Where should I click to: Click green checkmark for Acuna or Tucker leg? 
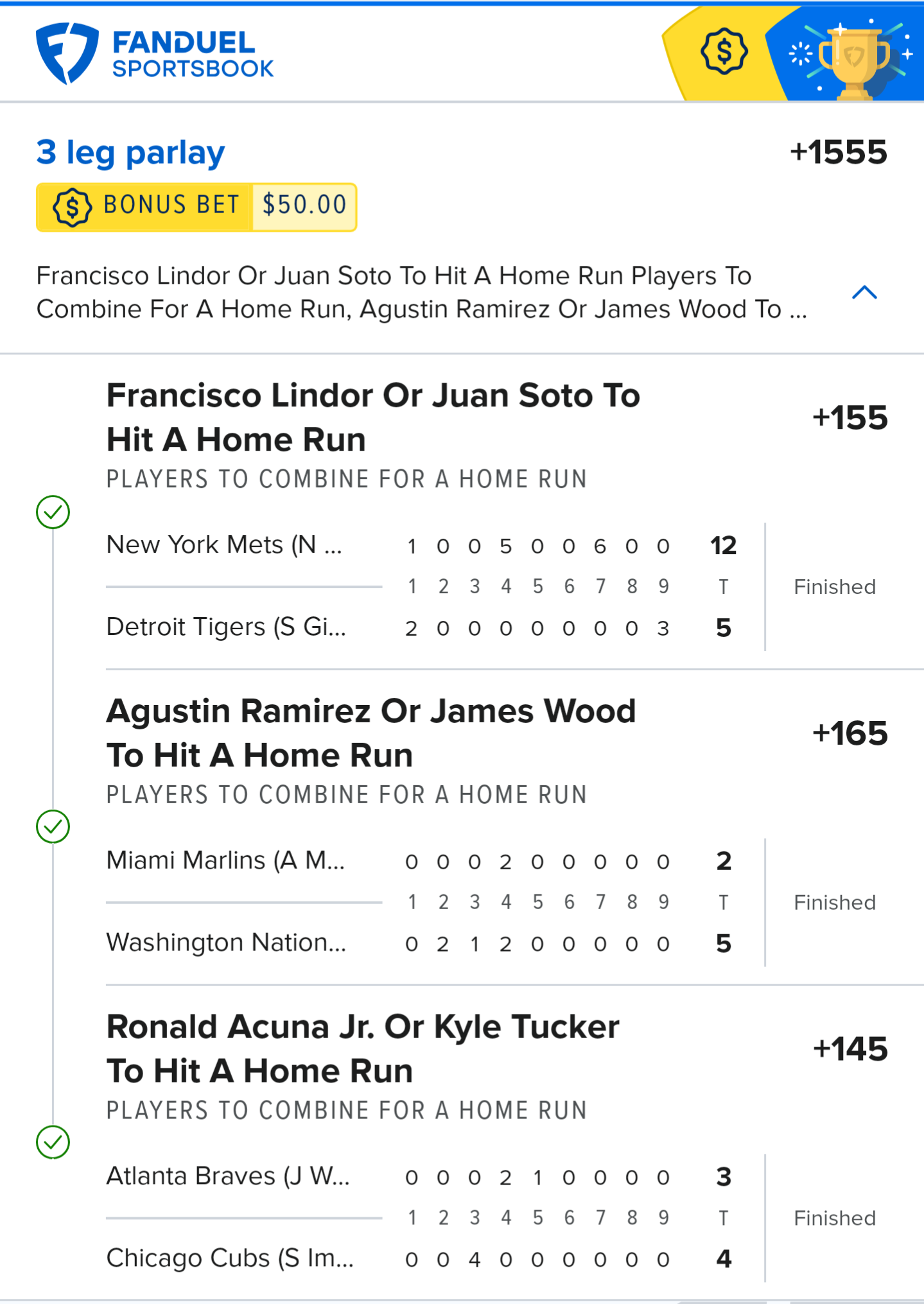[x=53, y=1142]
